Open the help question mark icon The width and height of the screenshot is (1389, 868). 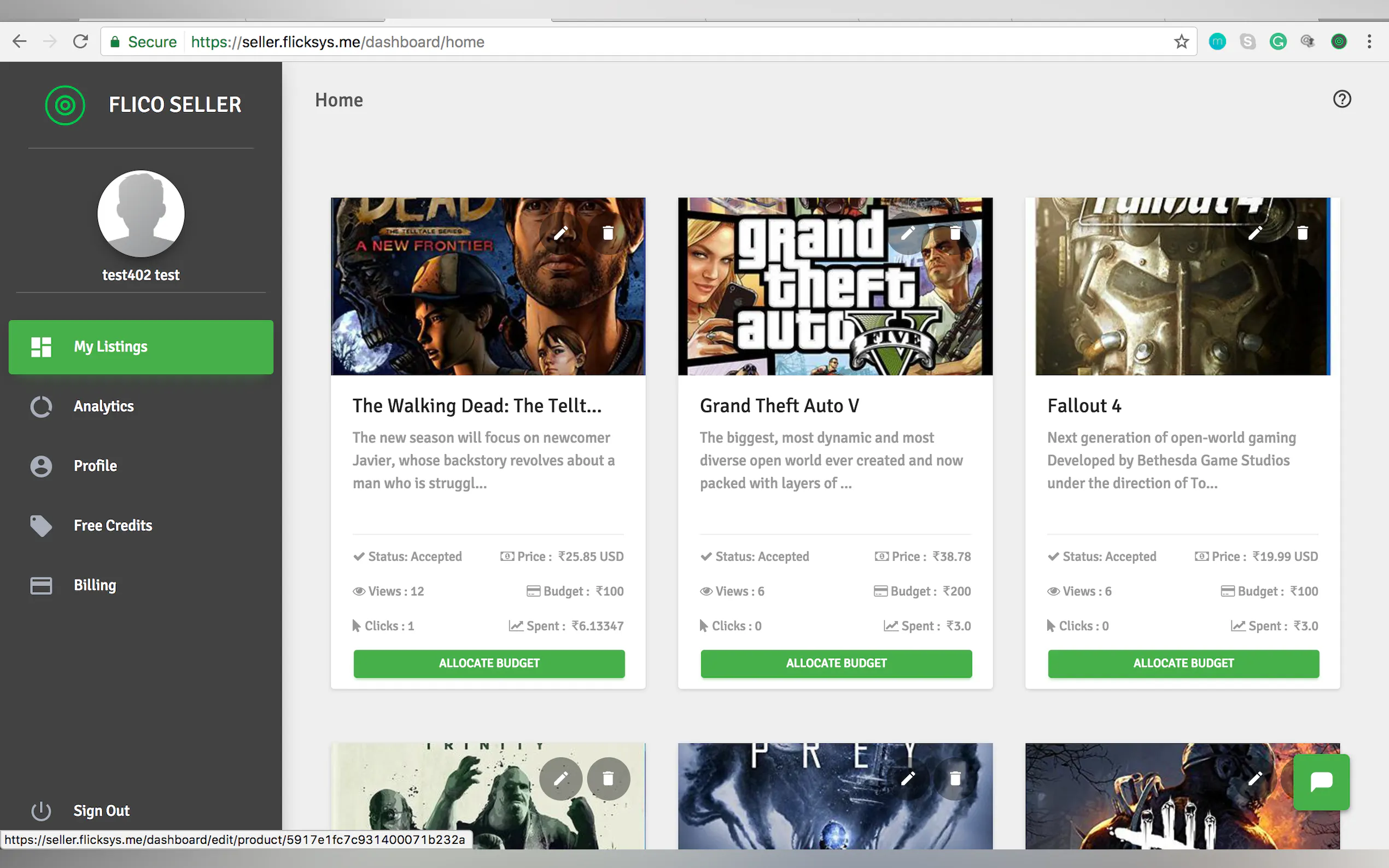(x=1341, y=99)
